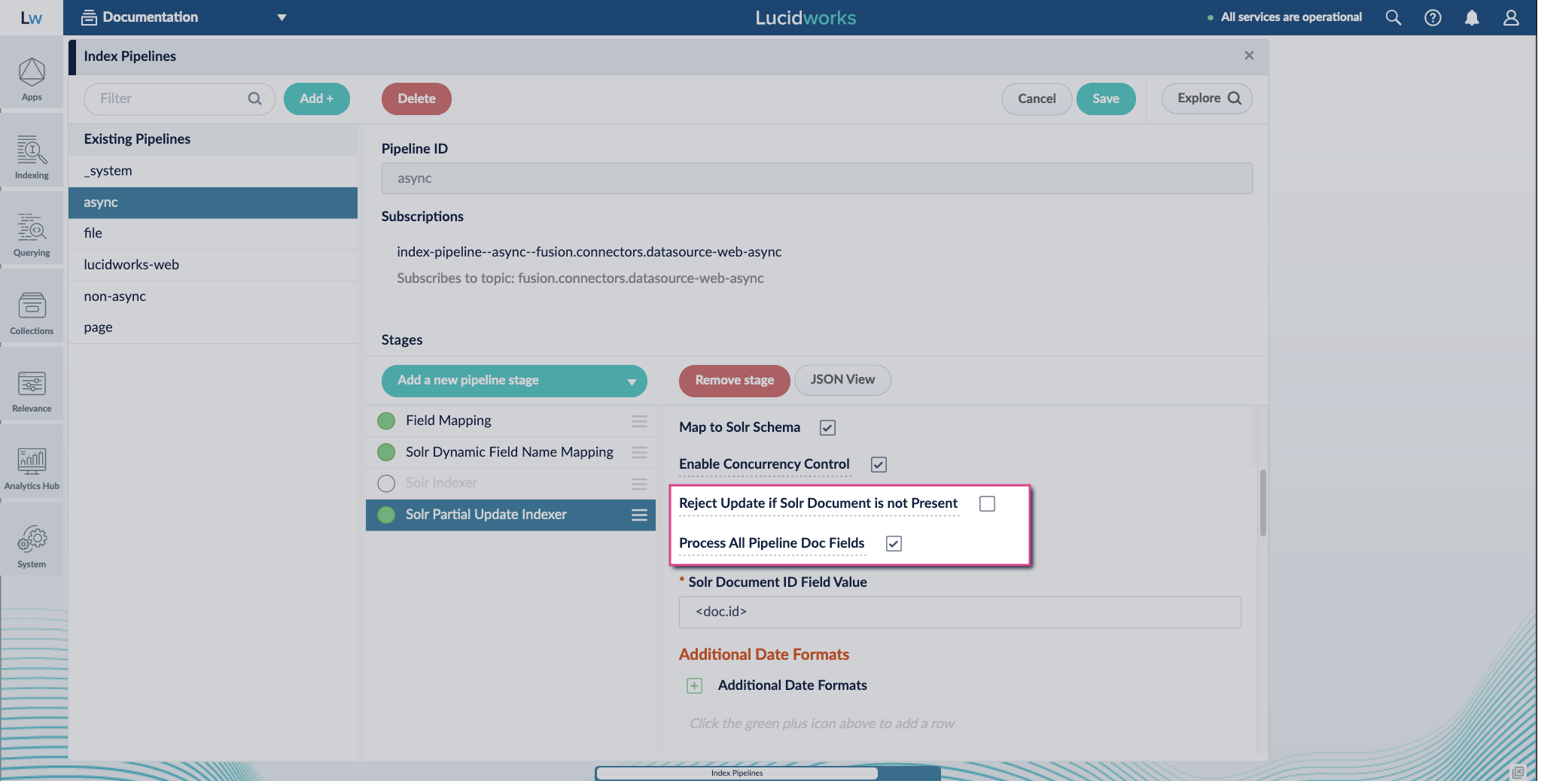This screenshot has height=784, width=1541.
Task: Click the Solr Dynamic Field Name Mapping drag handle
Action: (639, 452)
